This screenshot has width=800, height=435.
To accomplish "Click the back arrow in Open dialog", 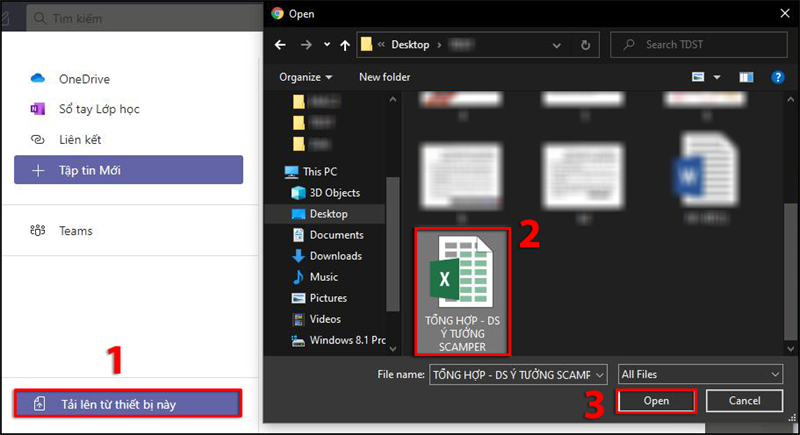I will tap(280, 45).
